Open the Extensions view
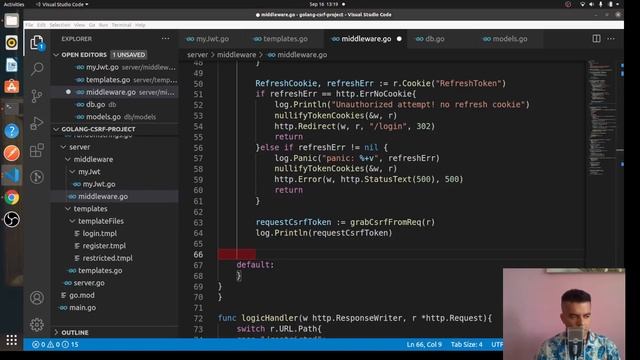The height and width of the screenshot is (360, 640). pos(37,150)
